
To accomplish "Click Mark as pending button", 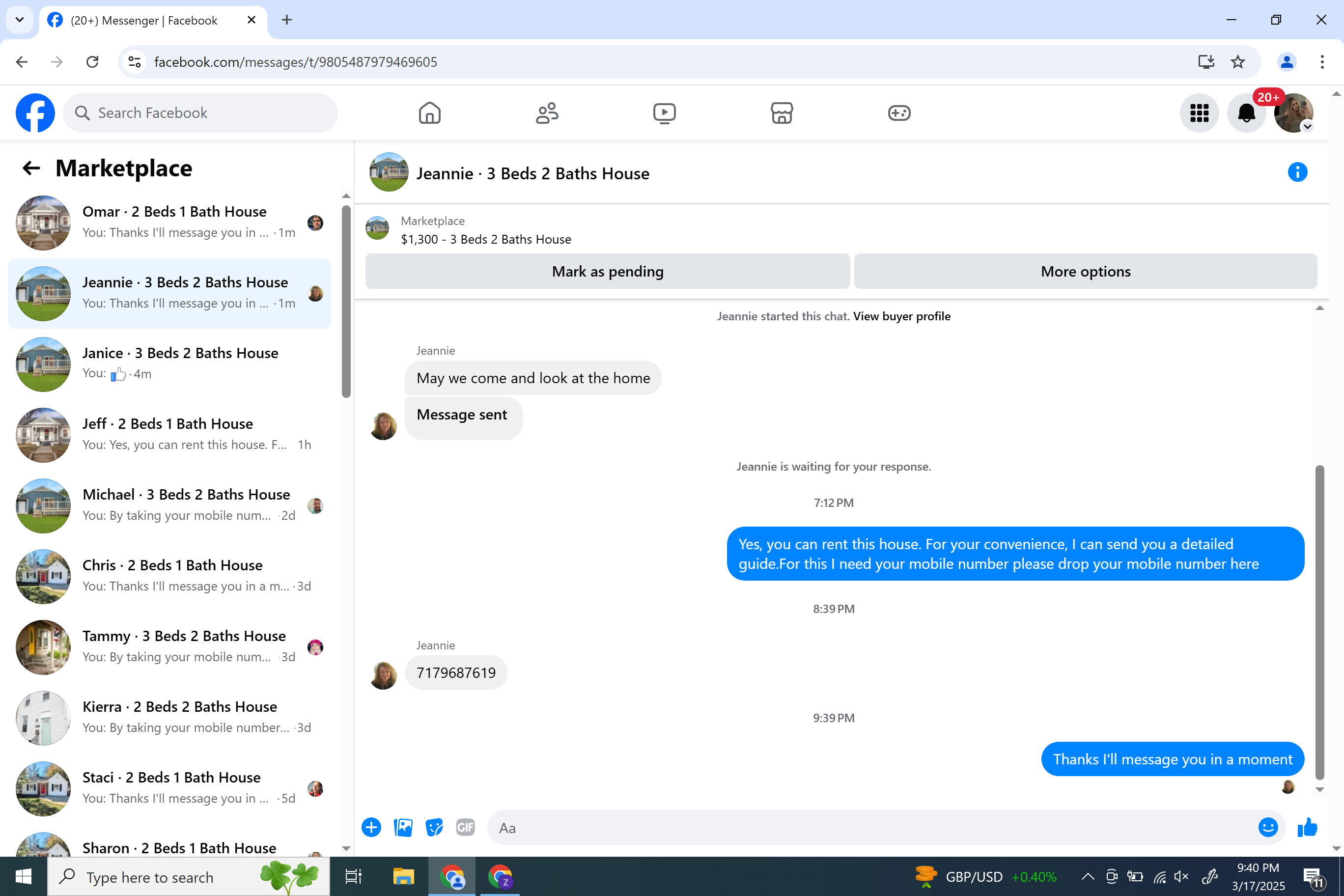I will pos(608,272).
